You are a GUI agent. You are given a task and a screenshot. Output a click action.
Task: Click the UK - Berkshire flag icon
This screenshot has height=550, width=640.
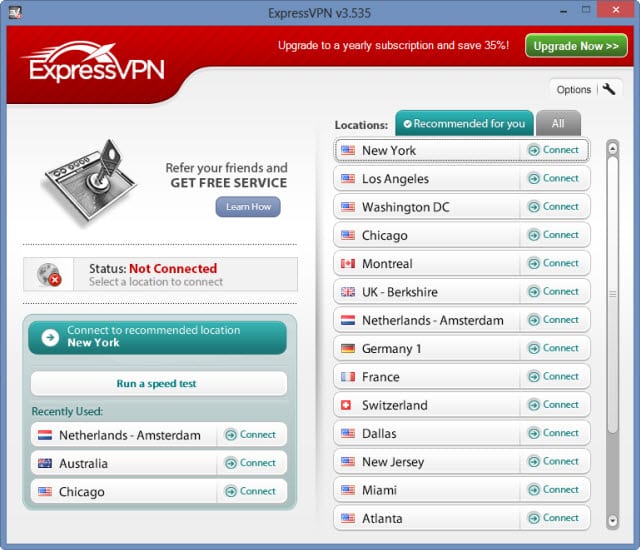348,292
